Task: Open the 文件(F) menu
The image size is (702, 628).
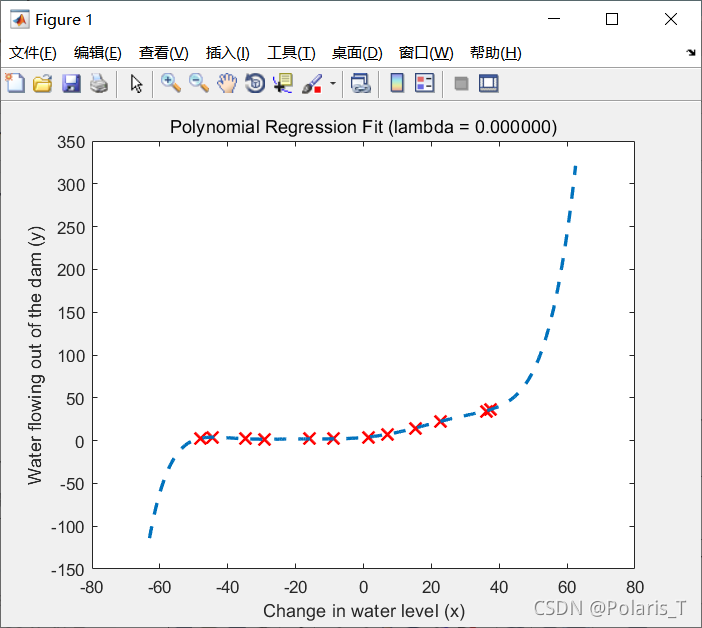Action: tap(33, 53)
